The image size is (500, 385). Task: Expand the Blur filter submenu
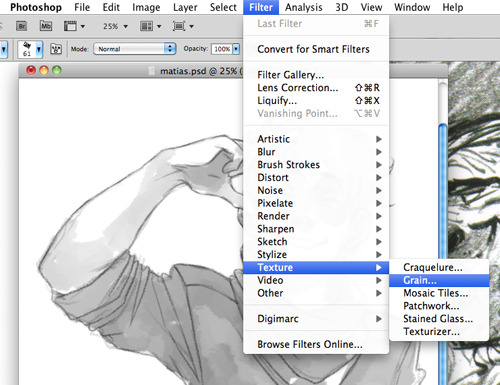point(316,152)
